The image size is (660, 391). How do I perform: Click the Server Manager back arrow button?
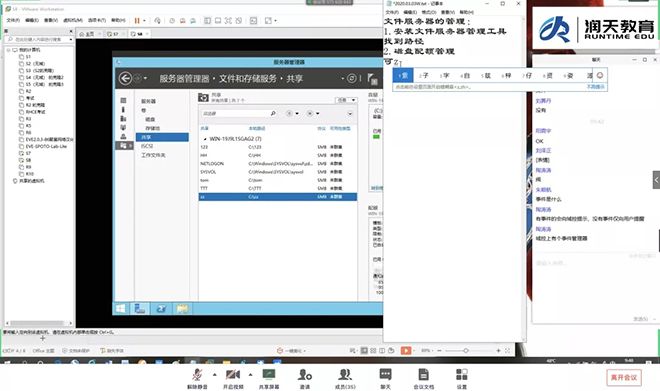pyautogui.click(x=125, y=78)
